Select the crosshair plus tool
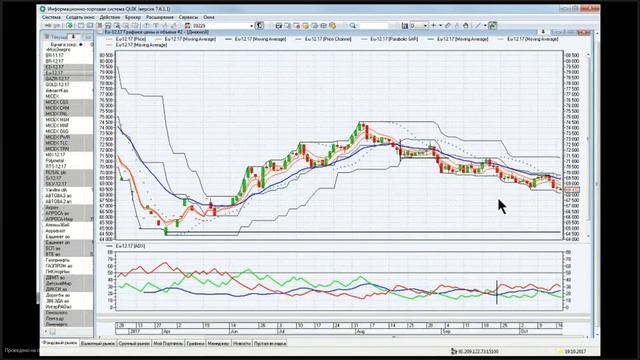 click(433, 25)
